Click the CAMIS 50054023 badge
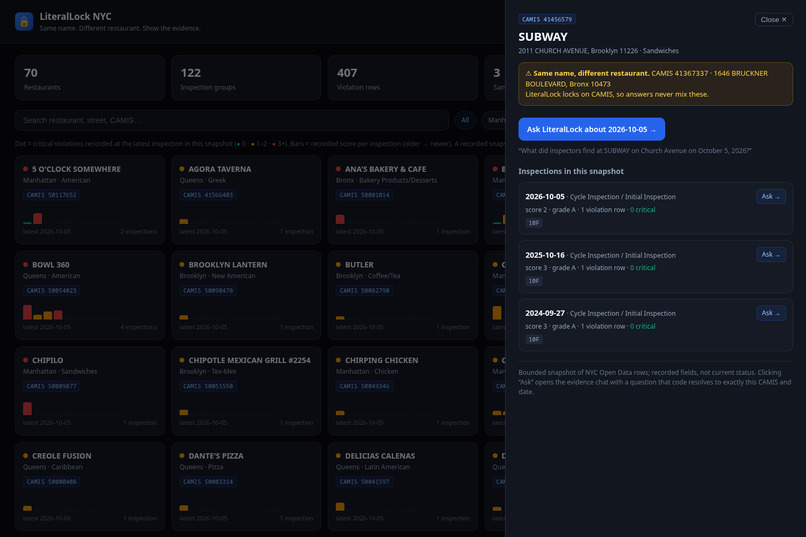Viewport: 806px width, 537px height. click(x=51, y=291)
